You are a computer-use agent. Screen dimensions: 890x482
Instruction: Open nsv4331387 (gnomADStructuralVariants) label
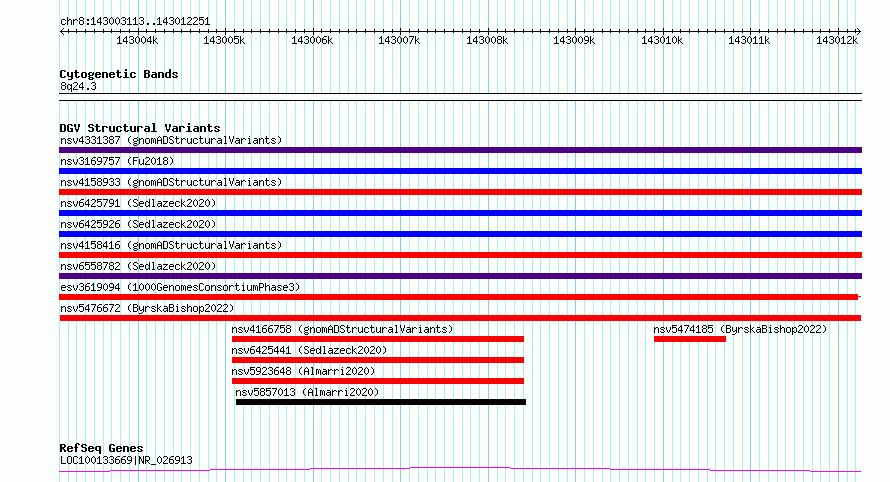coord(171,140)
